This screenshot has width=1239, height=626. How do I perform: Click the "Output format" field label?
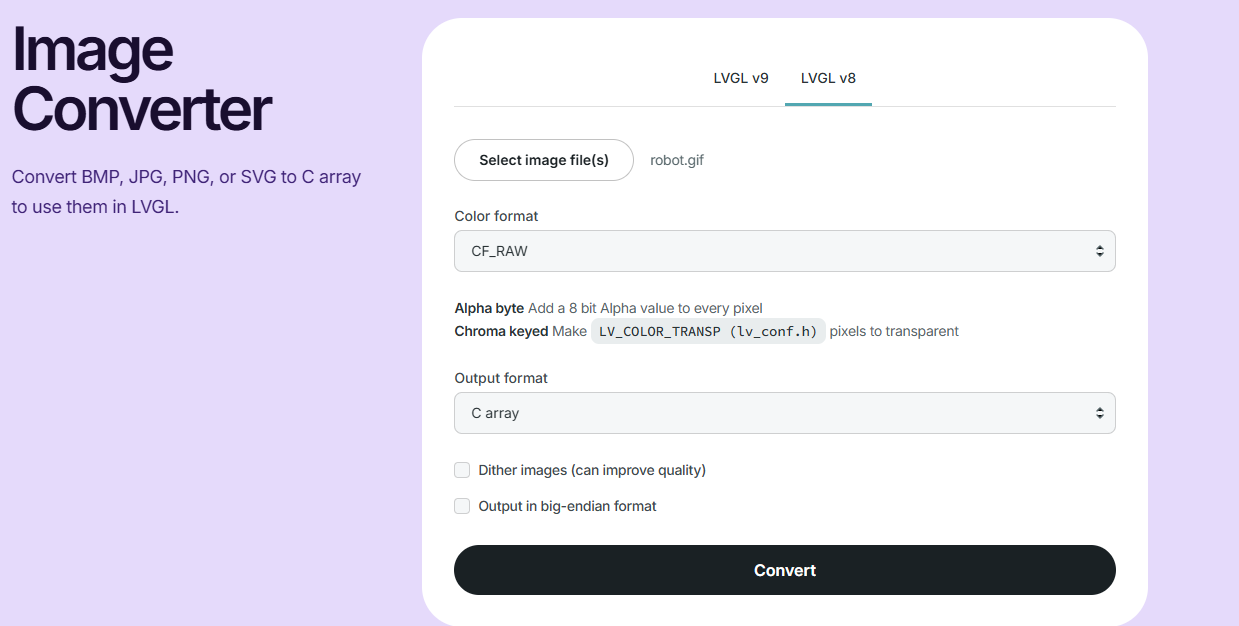point(501,378)
